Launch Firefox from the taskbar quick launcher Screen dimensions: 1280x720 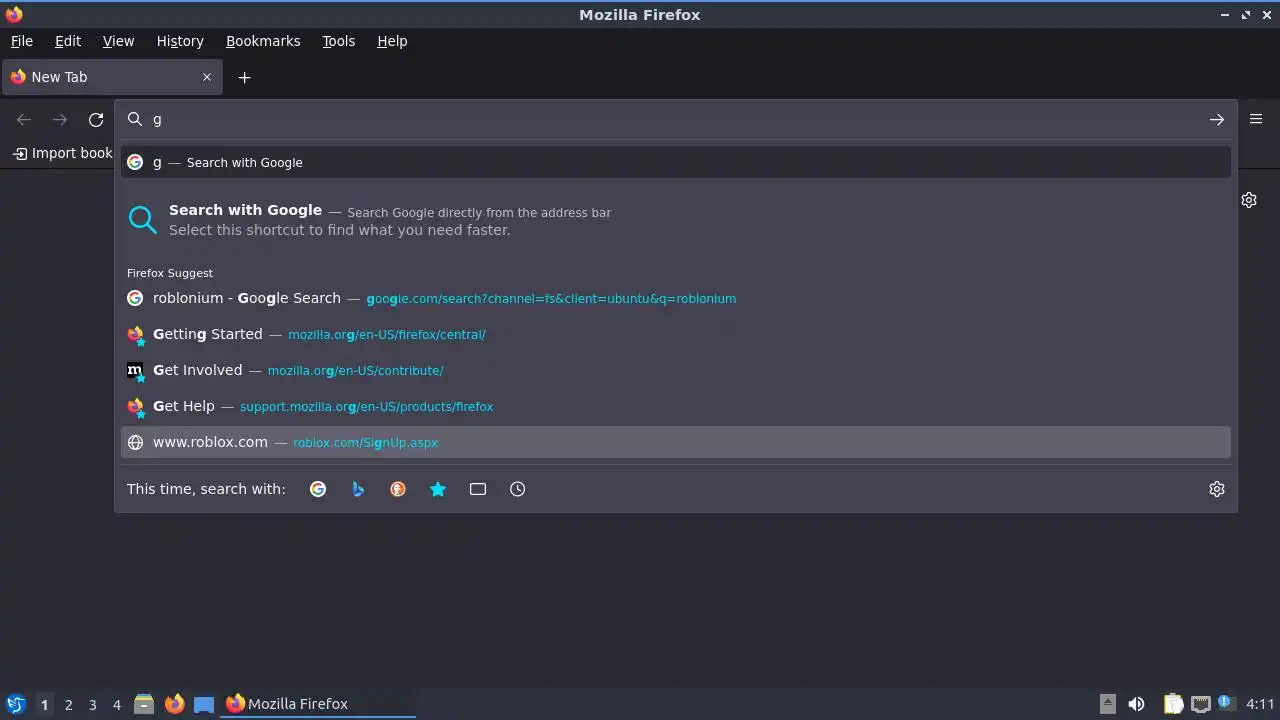point(174,704)
